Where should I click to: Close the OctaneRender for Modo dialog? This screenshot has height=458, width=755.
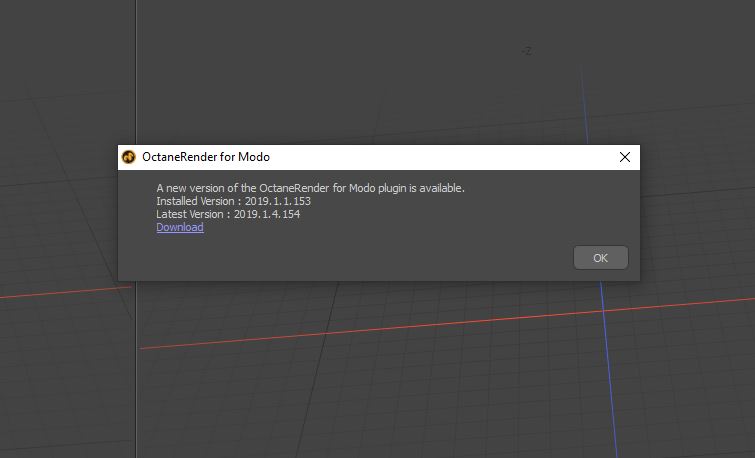(625, 157)
